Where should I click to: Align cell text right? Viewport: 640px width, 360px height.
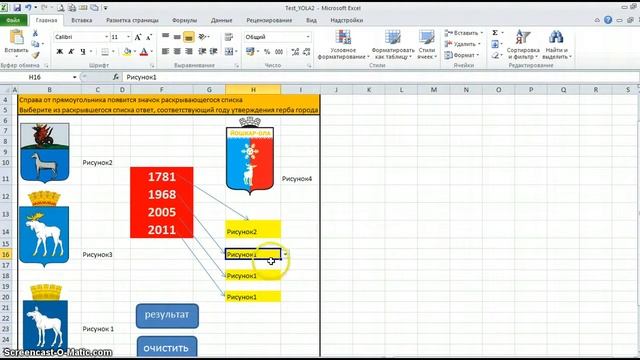click(189, 51)
